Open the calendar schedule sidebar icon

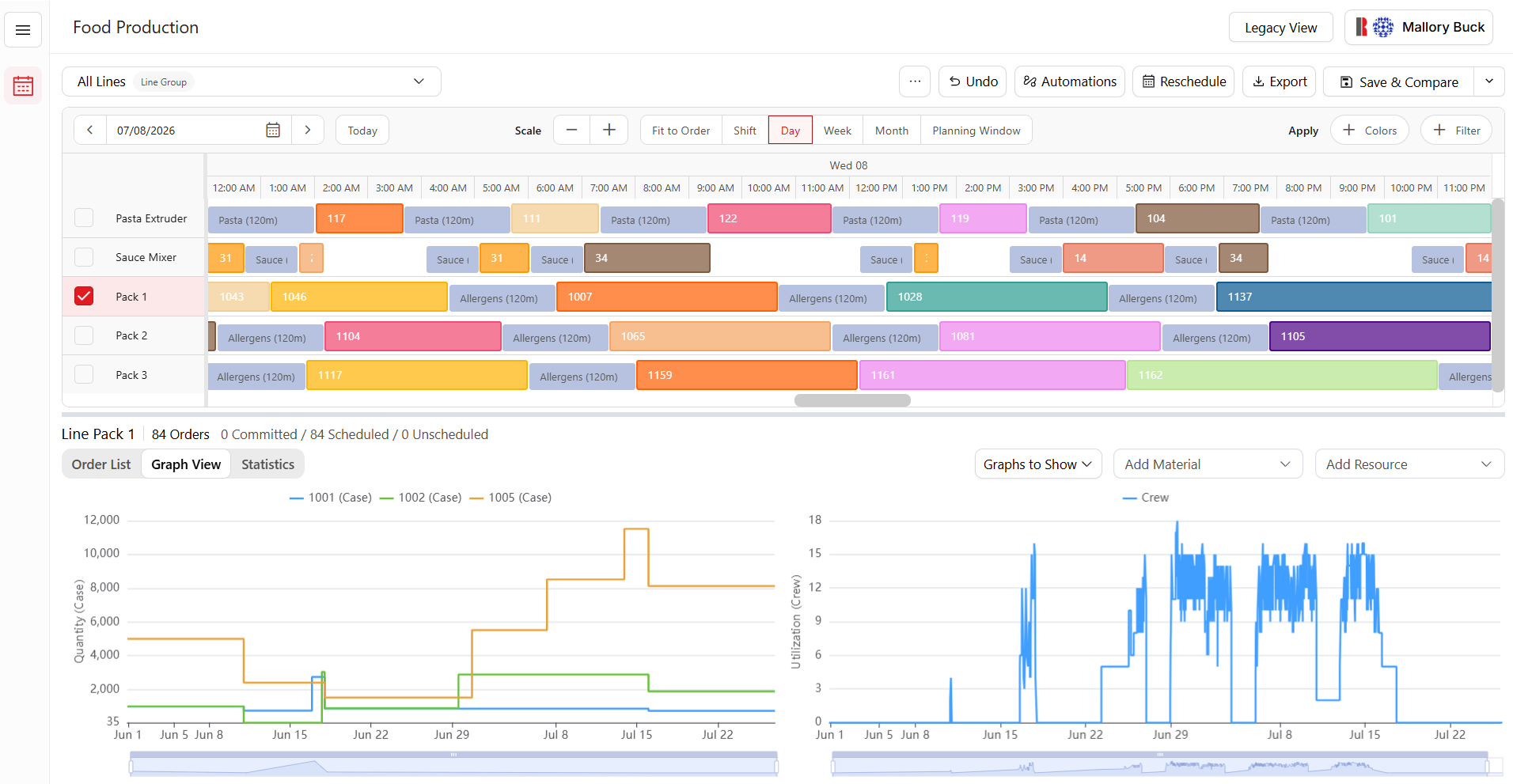click(x=23, y=85)
